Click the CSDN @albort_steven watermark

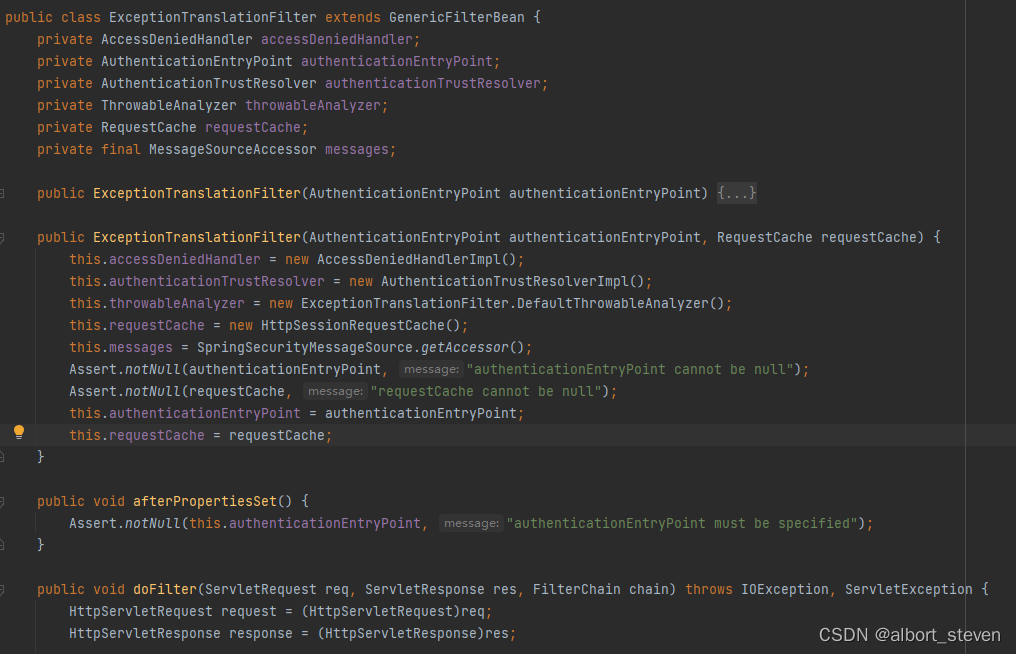point(908,635)
